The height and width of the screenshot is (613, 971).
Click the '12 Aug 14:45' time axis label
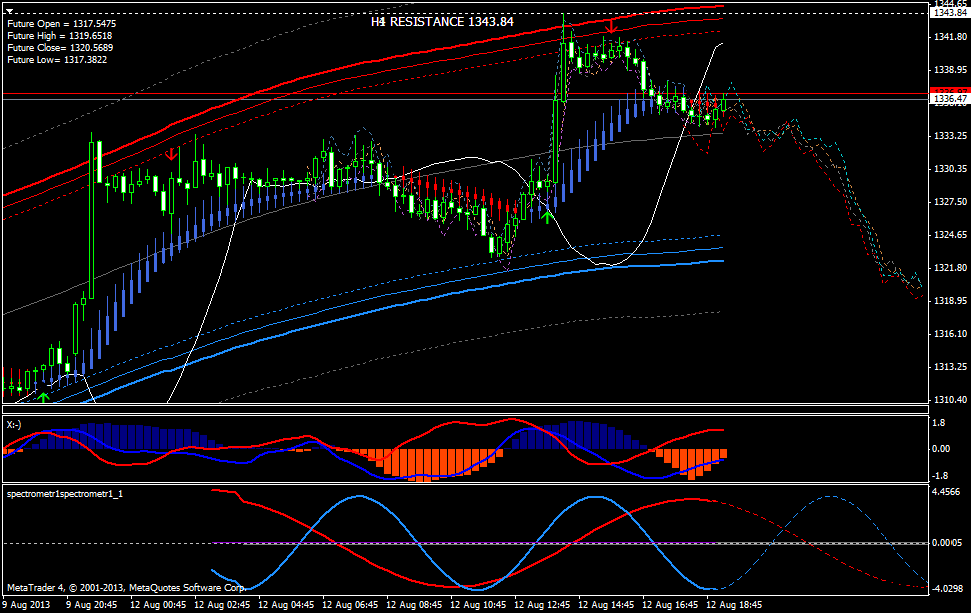[606, 604]
